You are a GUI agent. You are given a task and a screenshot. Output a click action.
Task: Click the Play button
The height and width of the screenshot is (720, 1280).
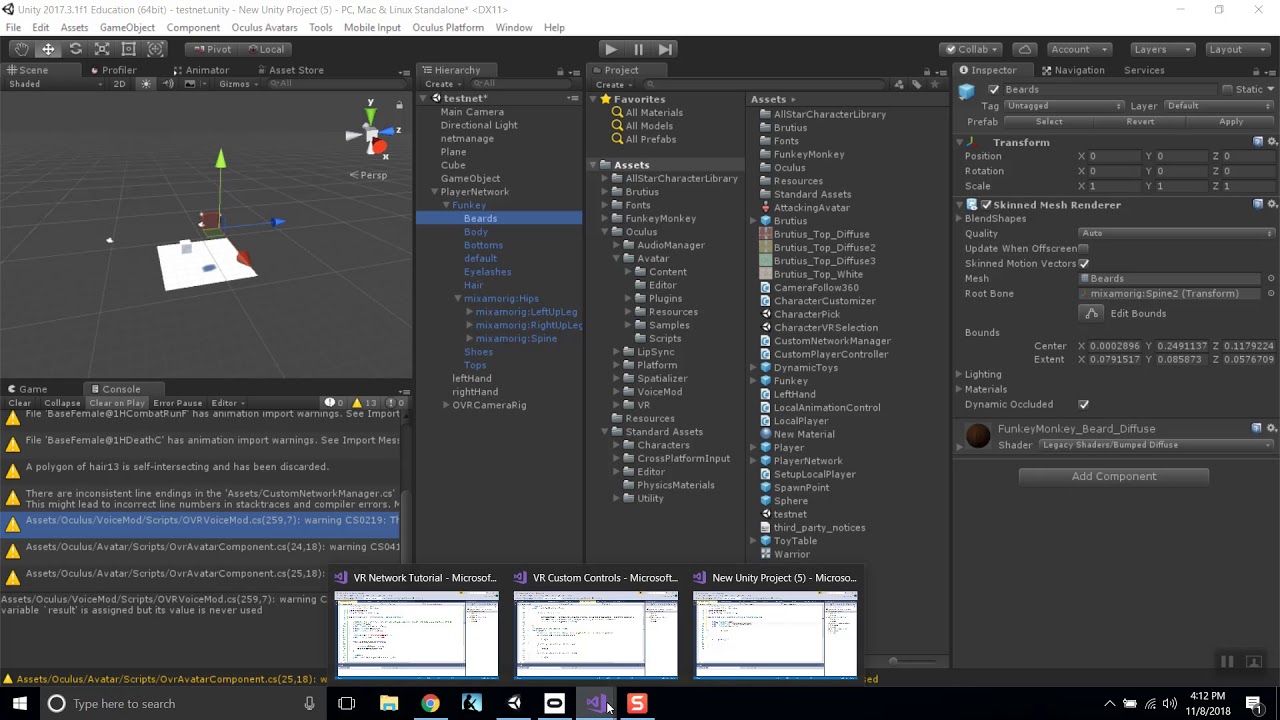[610, 49]
